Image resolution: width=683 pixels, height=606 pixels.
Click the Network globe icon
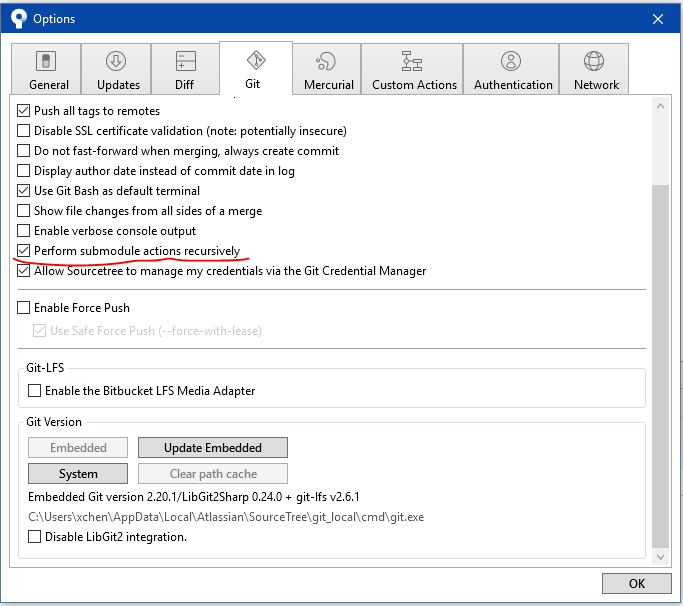click(x=594, y=61)
